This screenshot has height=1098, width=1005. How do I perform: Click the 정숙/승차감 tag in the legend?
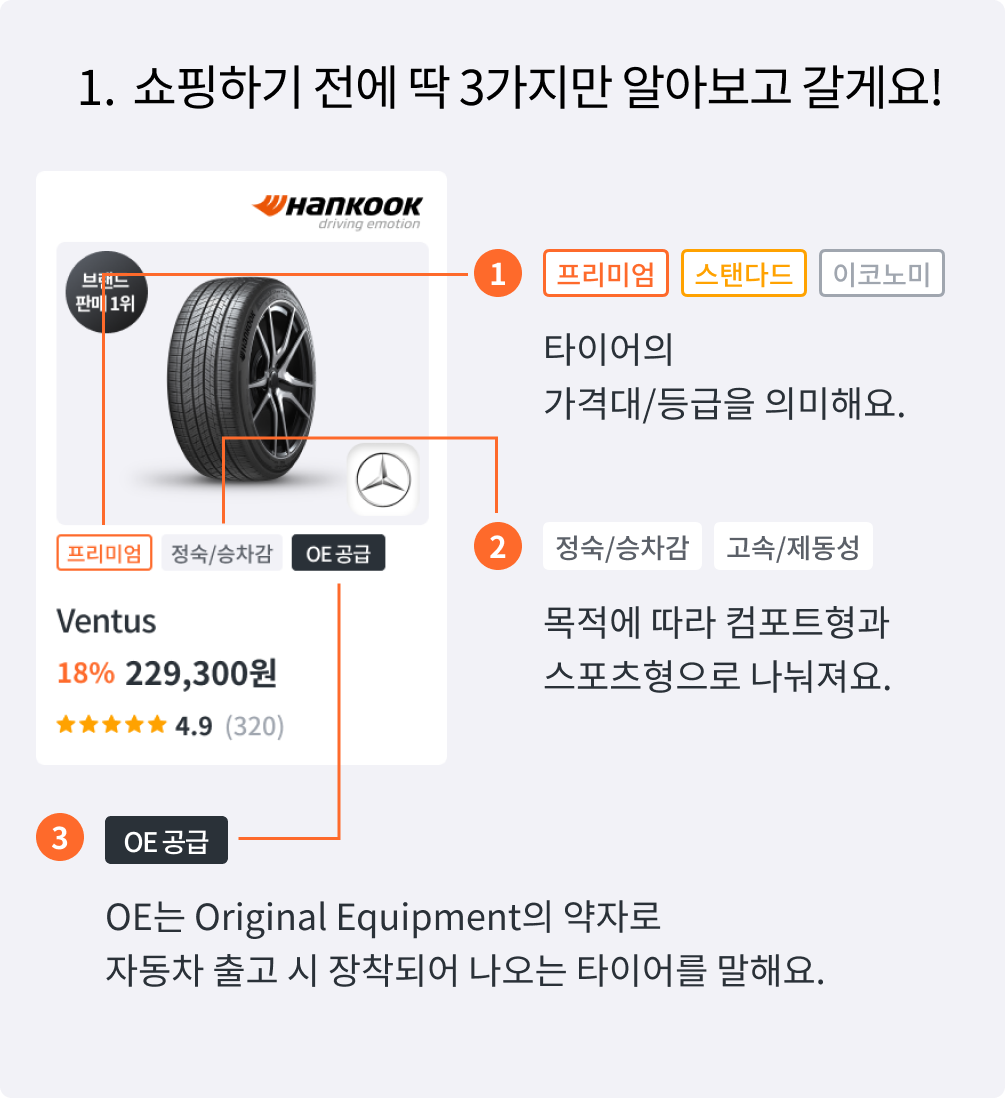[622, 546]
